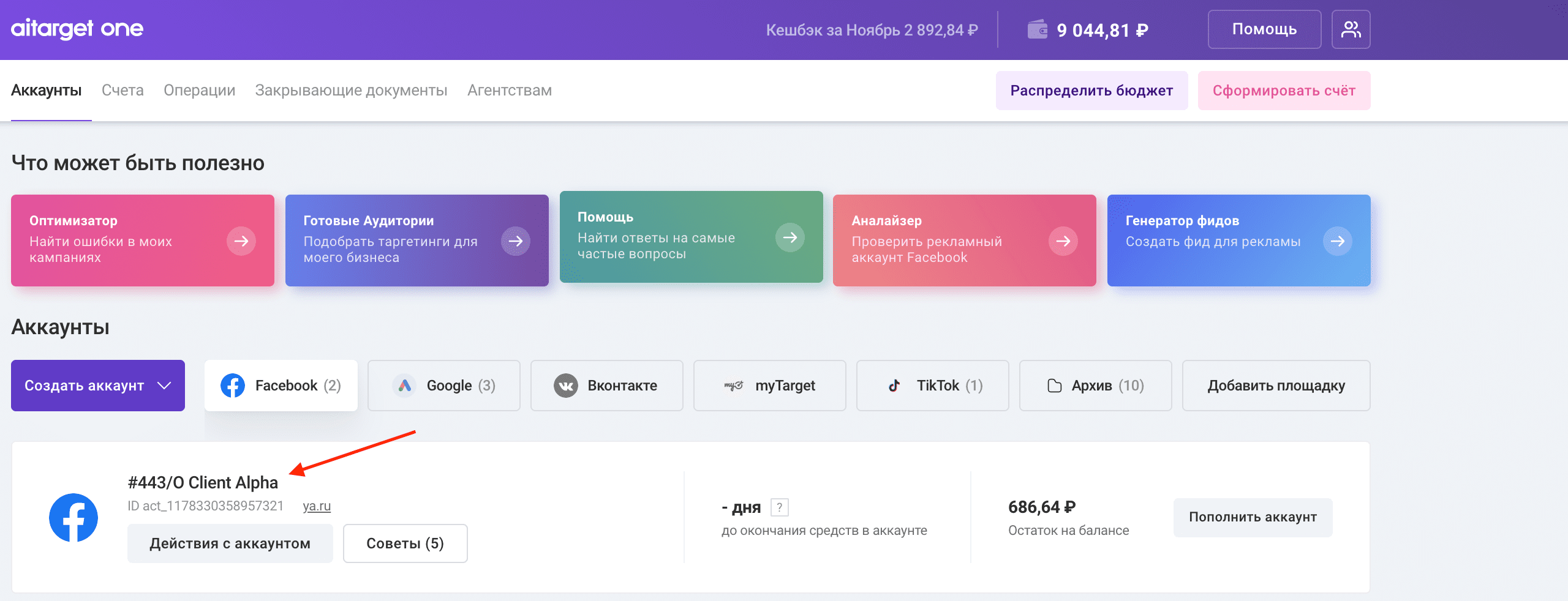Click Кешбэк за Ноябрь 2 892,84 ₽
Viewport: 1568px width, 601px height.
click(872, 30)
